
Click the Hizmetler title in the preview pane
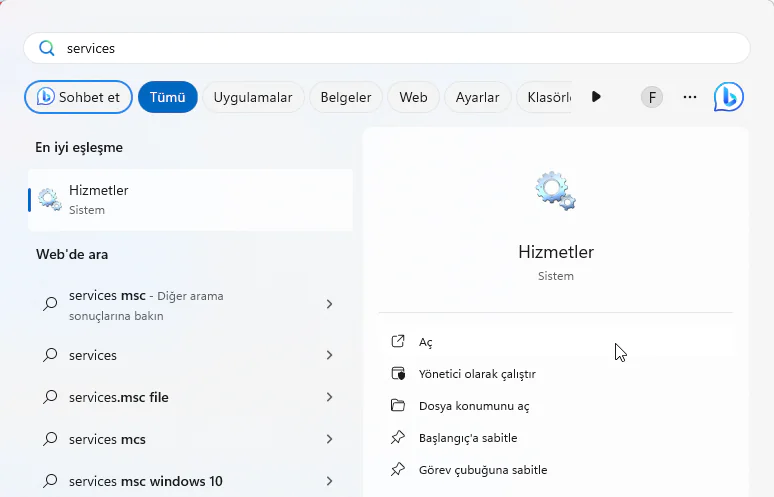coord(556,252)
